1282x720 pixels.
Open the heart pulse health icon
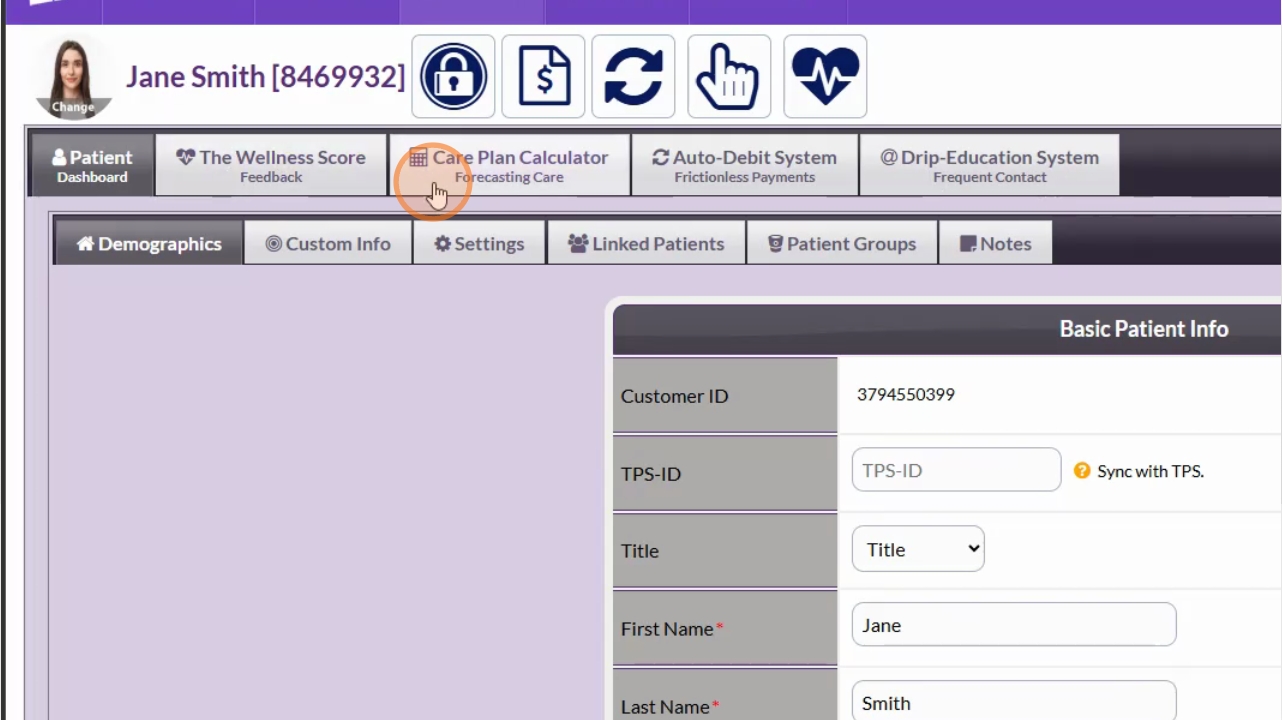tap(825, 77)
